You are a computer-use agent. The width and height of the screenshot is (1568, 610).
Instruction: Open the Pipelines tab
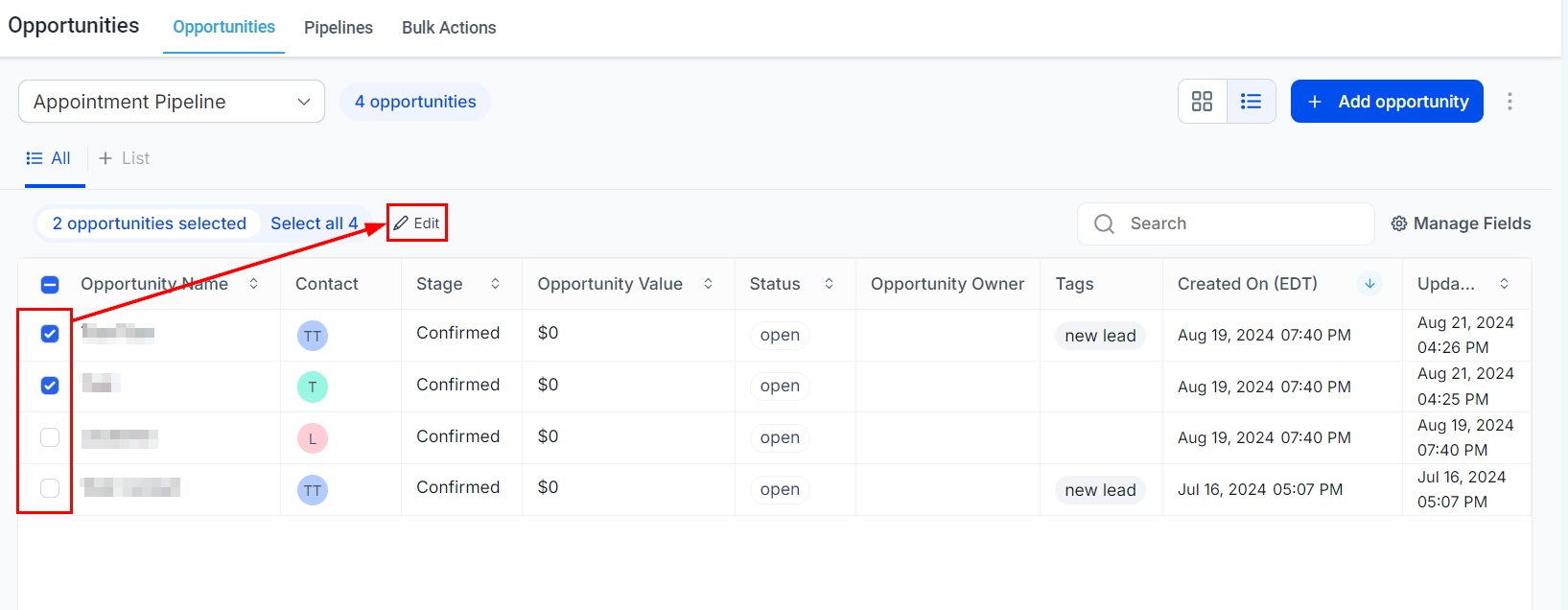point(338,28)
